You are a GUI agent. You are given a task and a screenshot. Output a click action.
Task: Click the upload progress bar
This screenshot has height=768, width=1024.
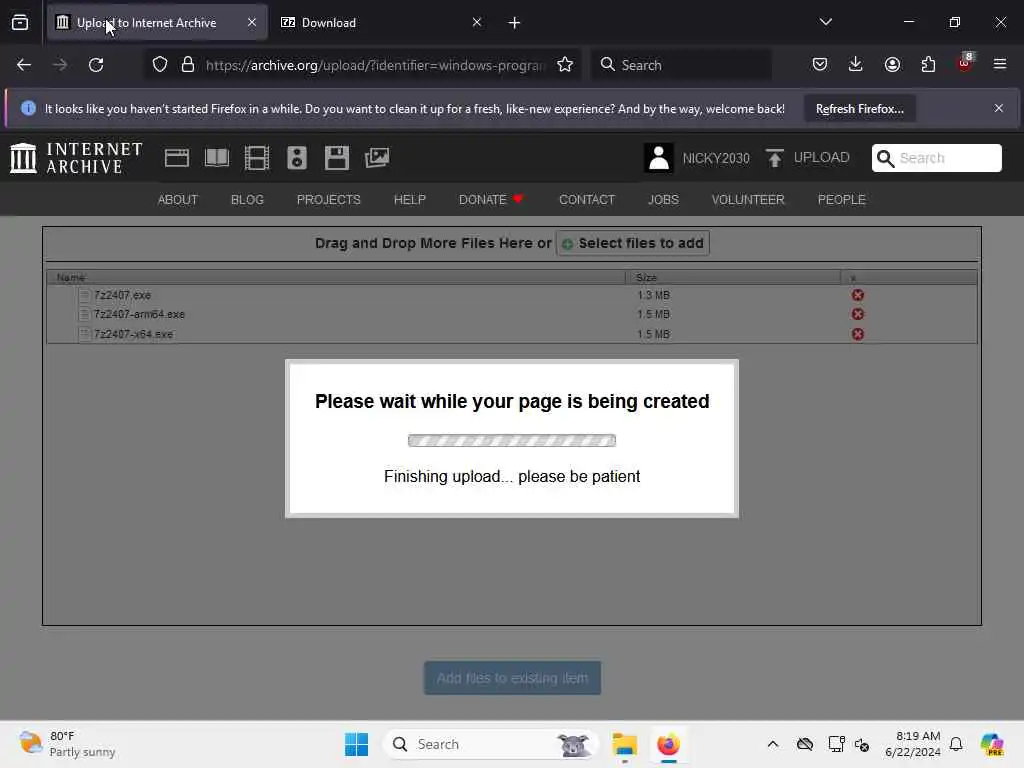(x=512, y=441)
